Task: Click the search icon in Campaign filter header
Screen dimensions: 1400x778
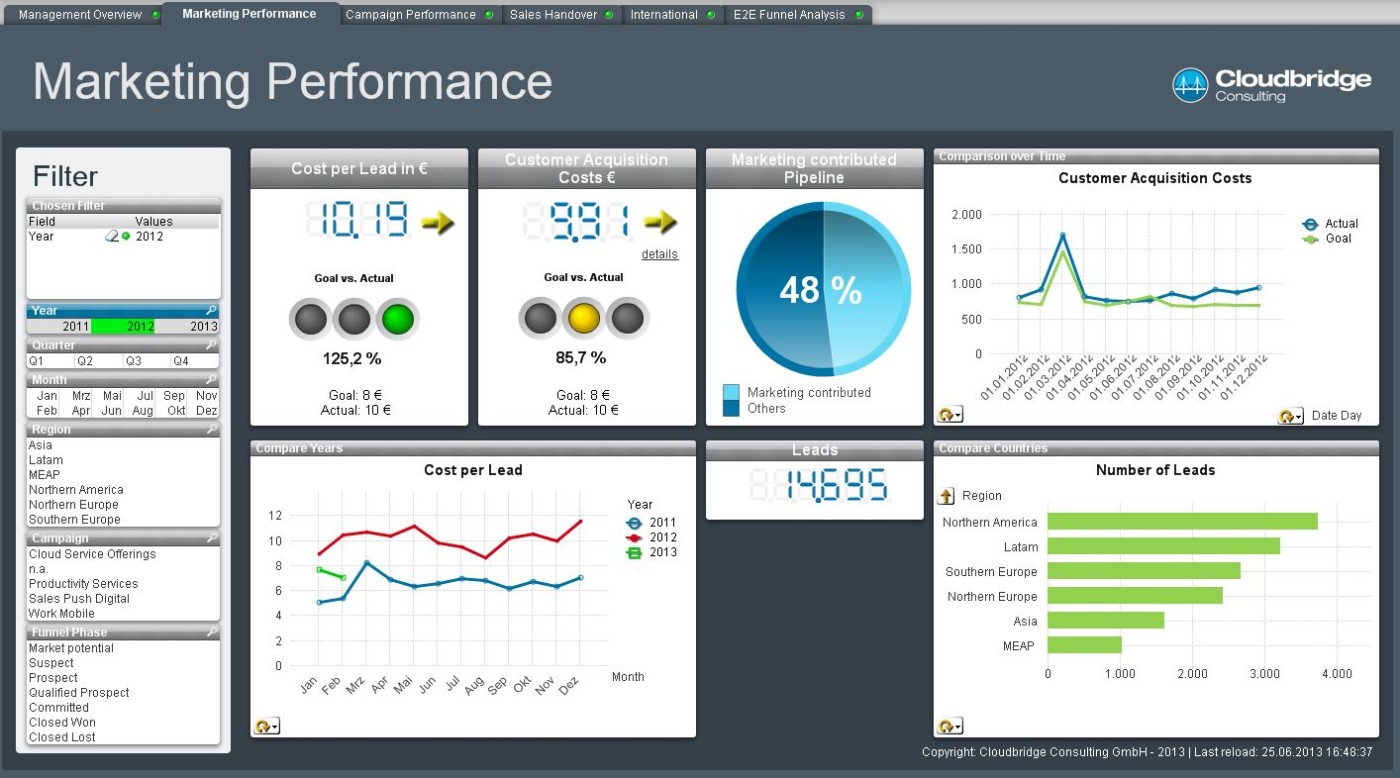Action: click(211, 538)
